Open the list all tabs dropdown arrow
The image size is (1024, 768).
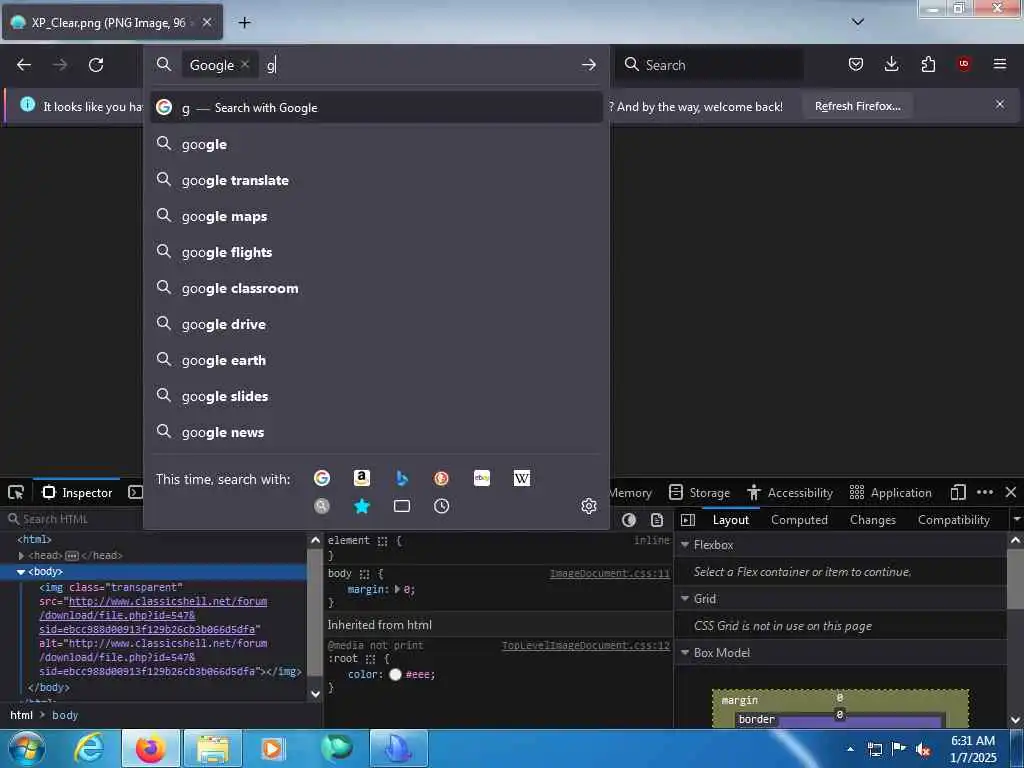[858, 22]
